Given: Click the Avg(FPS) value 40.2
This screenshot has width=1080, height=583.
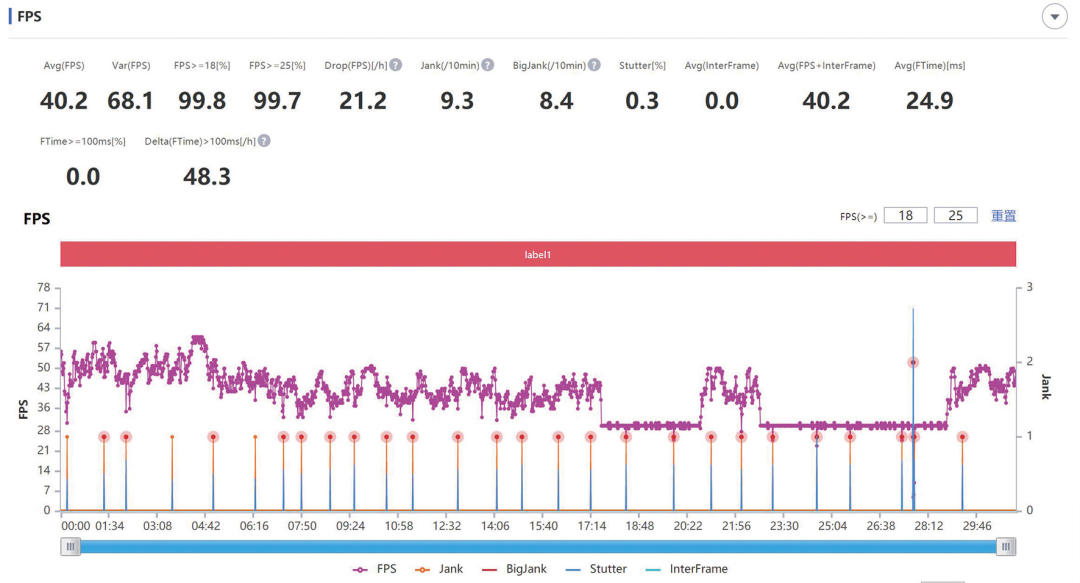Looking at the screenshot, I should [x=63, y=101].
